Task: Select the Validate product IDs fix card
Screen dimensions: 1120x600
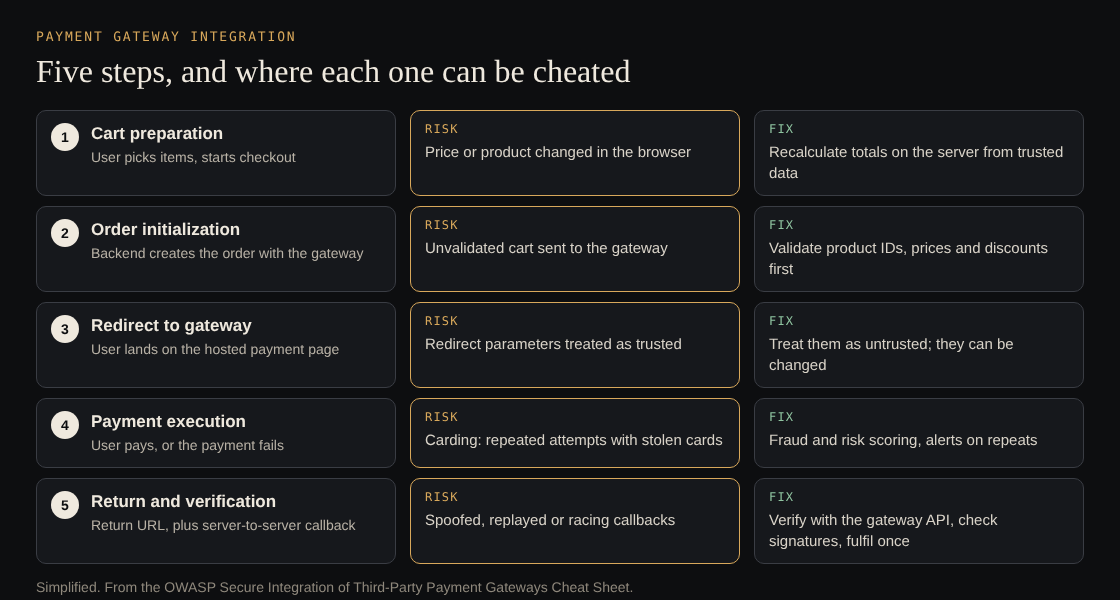Action: point(919,249)
